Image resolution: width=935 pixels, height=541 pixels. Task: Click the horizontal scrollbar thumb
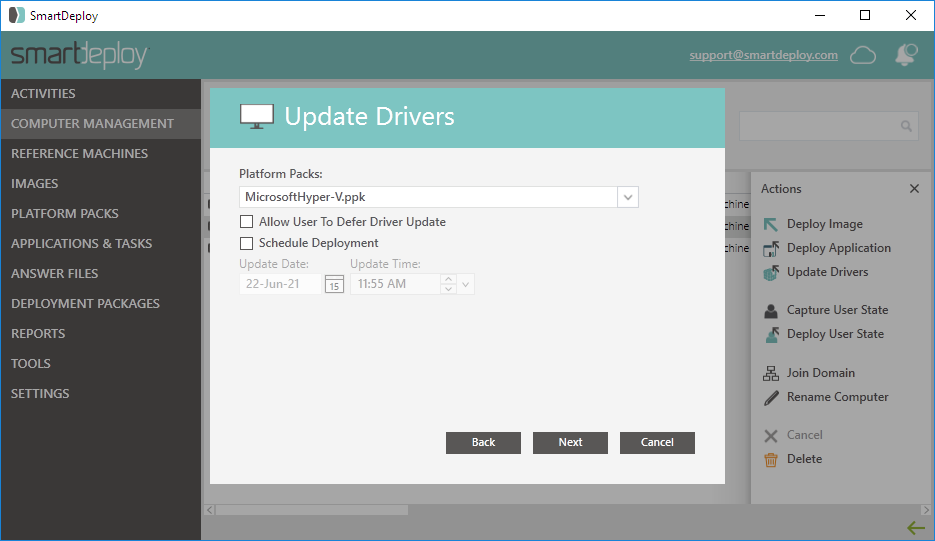tap(312, 510)
